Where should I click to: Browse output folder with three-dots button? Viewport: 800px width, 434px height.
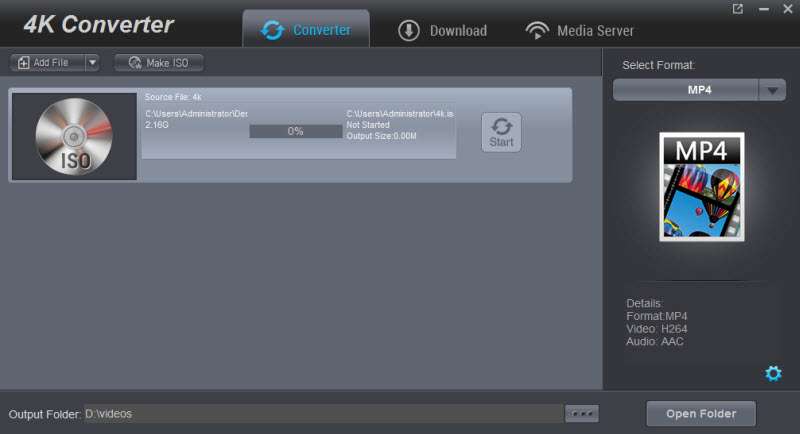581,413
